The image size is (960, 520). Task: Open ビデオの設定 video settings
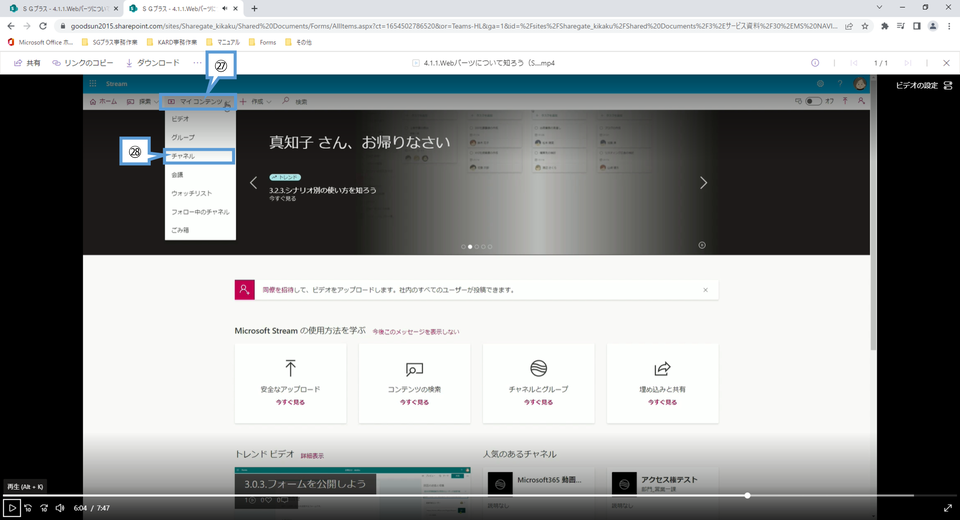(924, 86)
